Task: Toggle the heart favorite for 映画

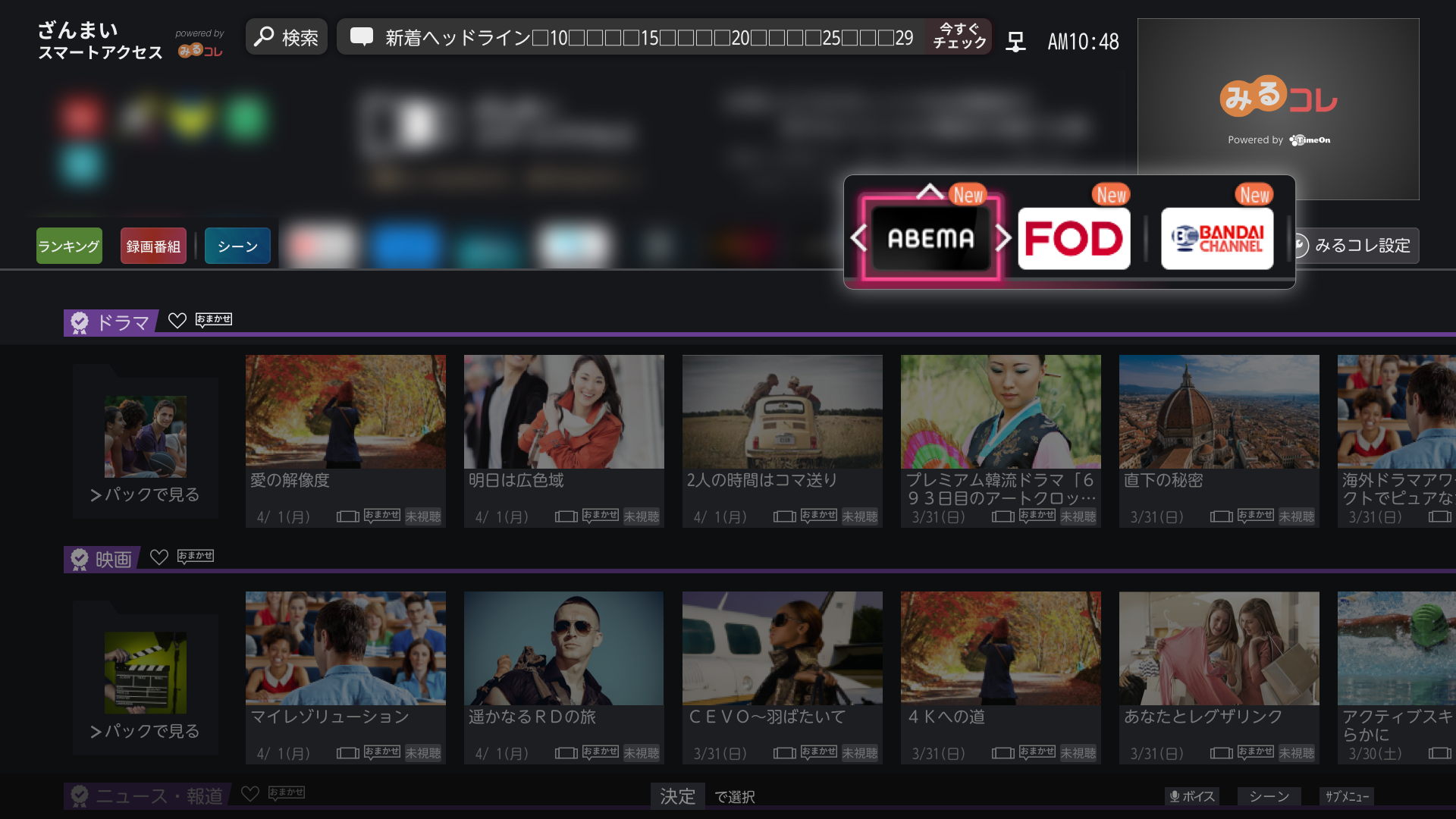Action: pyautogui.click(x=158, y=557)
